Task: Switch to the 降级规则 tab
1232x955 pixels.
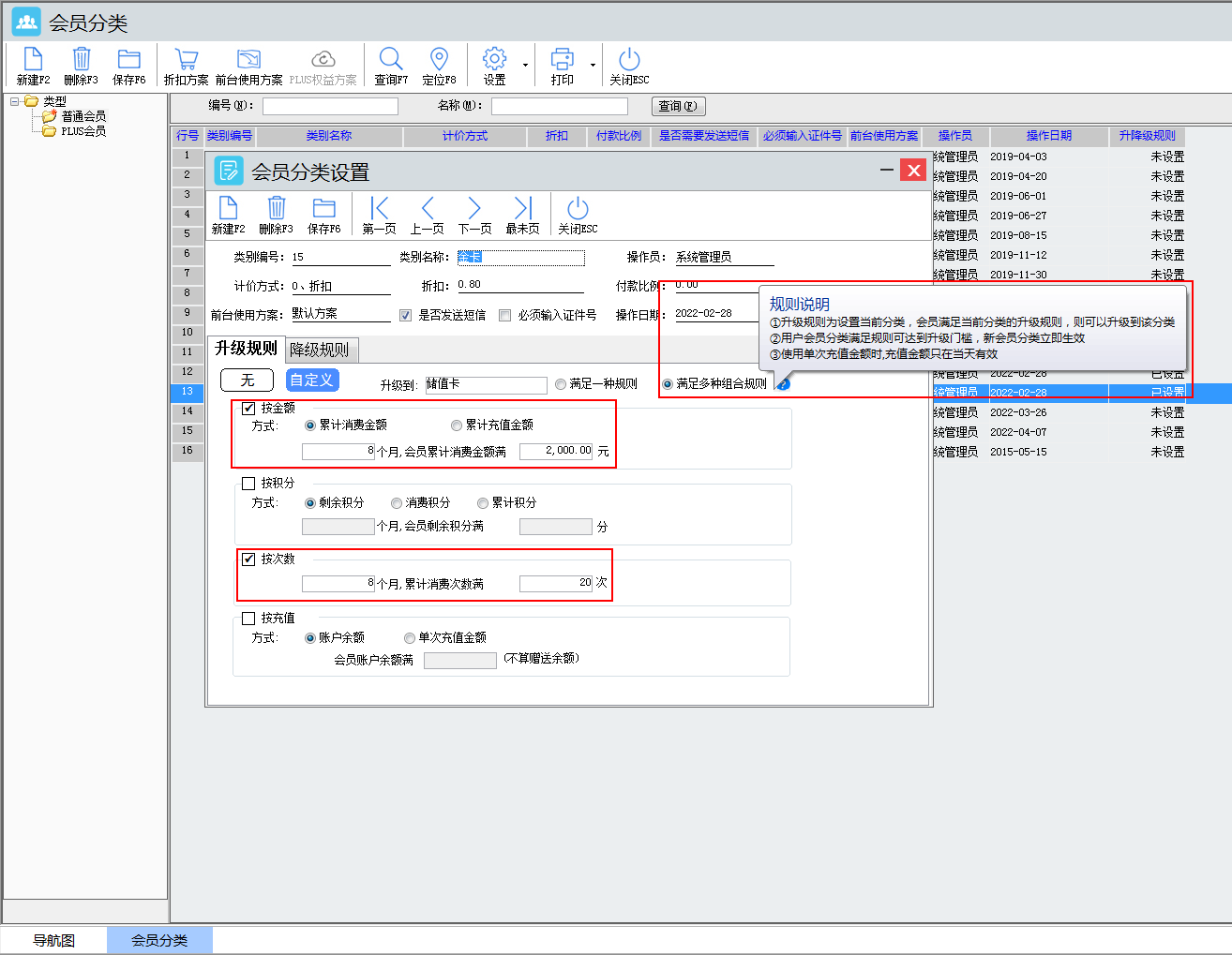Action: click(x=319, y=350)
